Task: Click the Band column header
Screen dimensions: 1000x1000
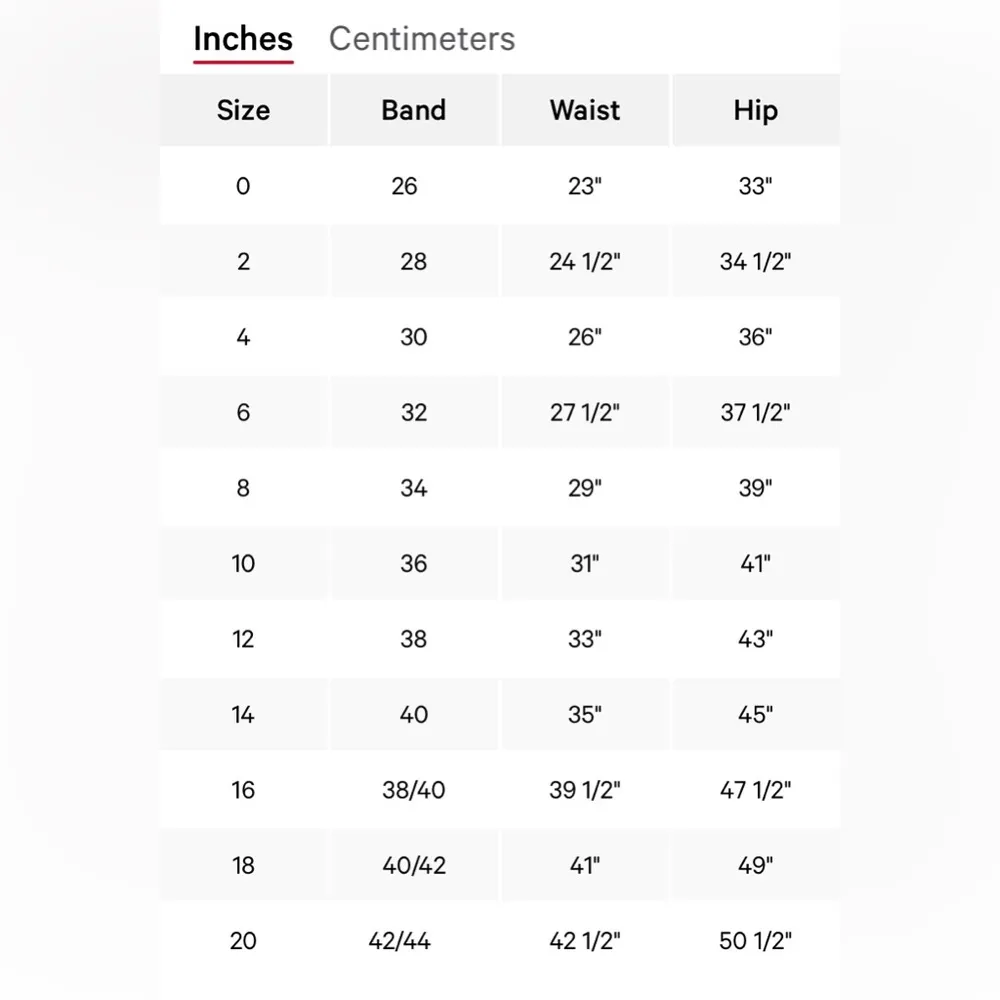Action: pos(413,110)
